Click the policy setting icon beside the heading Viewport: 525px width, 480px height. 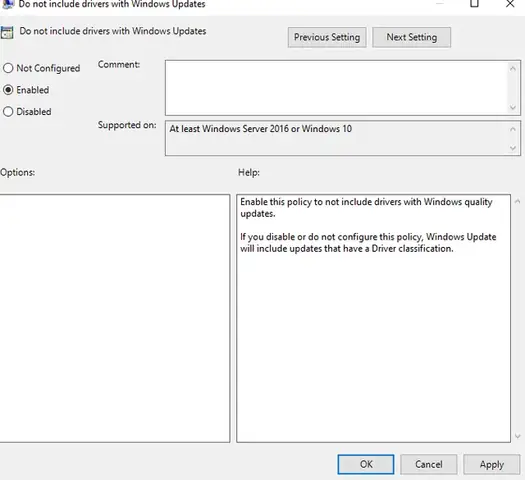[7, 33]
